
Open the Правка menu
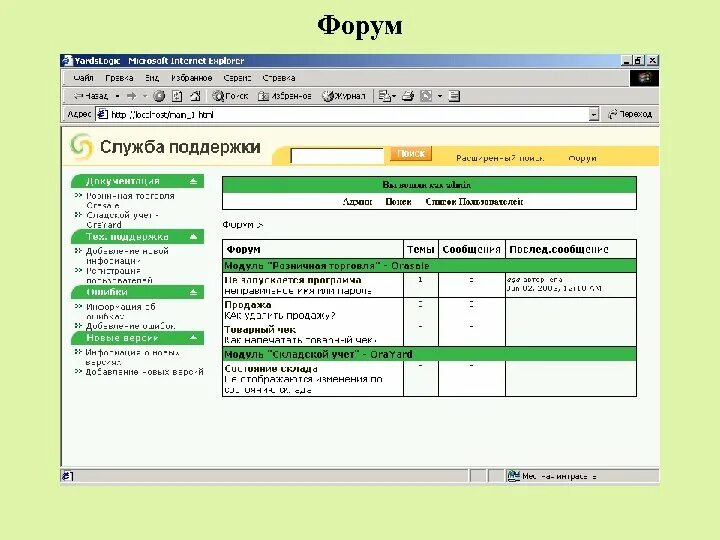coord(119,78)
